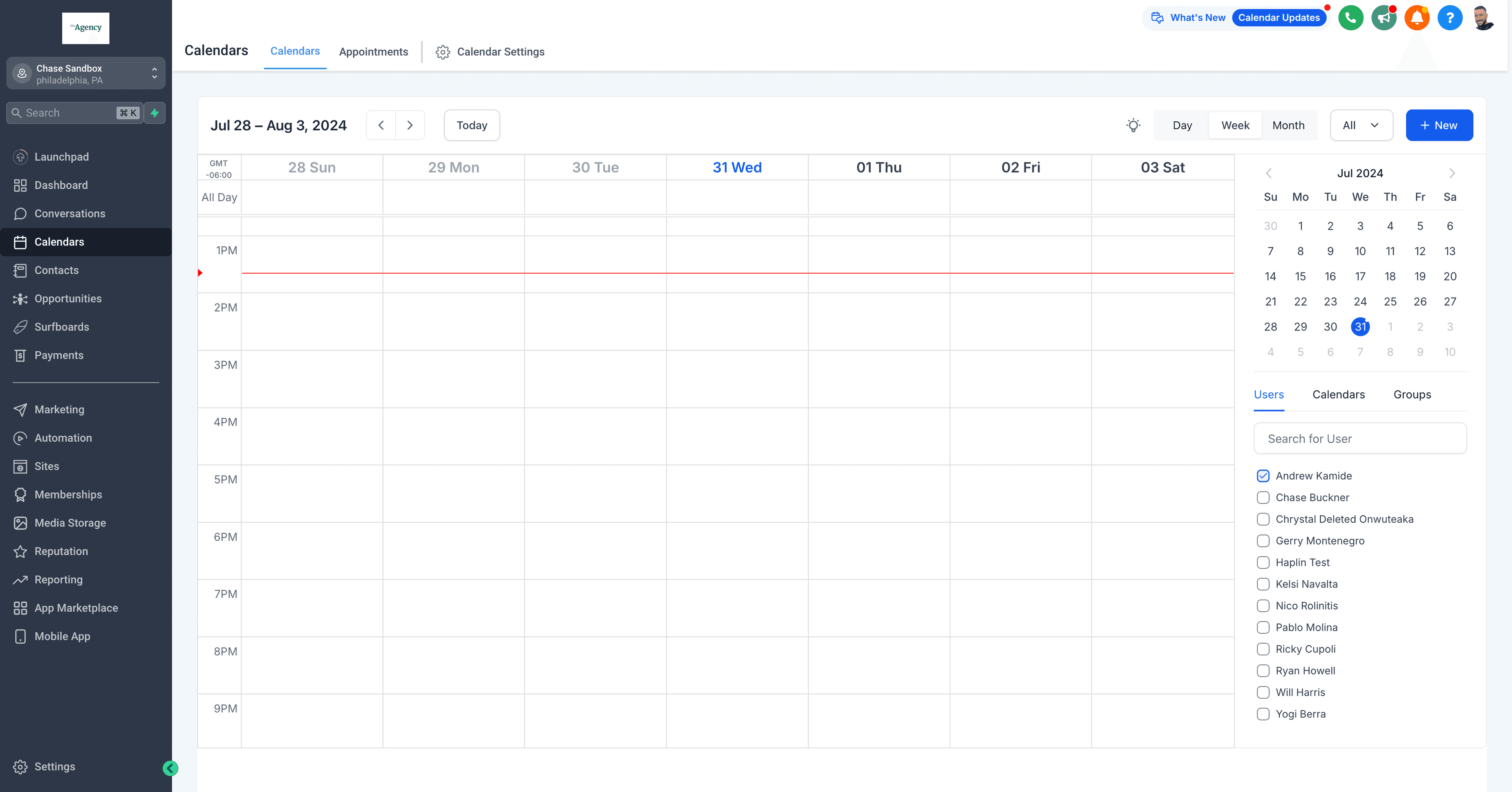Viewport: 1512px width, 792px height.
Task: Go to previous week with left chevron
Action: click(x=381, y=125)
